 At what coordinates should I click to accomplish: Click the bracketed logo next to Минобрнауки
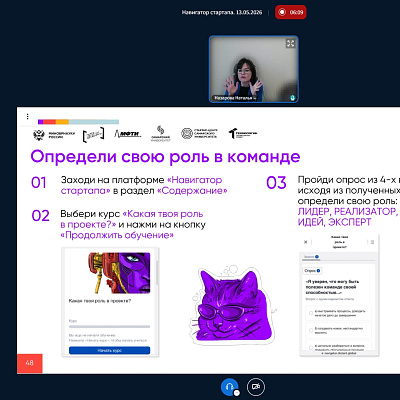pyautogui.click(x=93, y=135)
